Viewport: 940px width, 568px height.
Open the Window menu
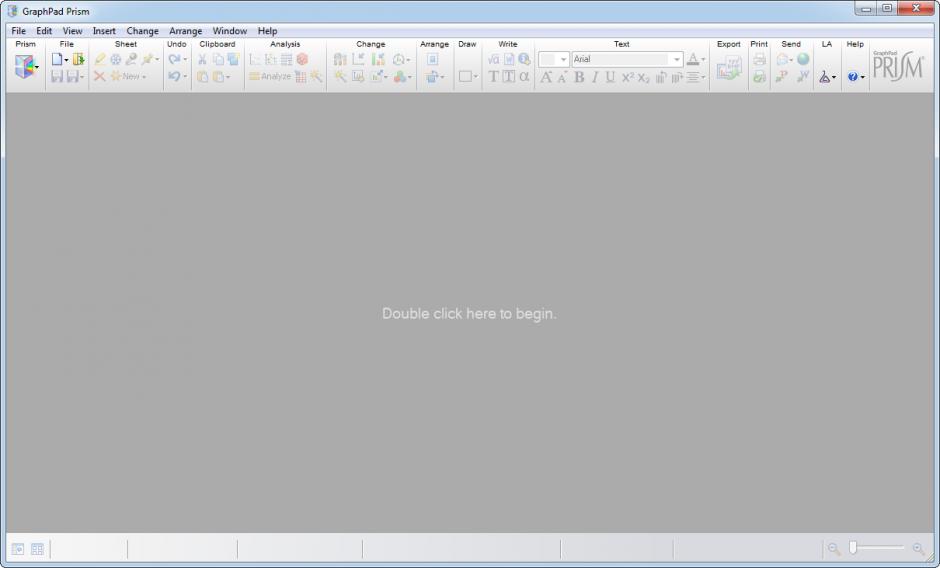230,31
